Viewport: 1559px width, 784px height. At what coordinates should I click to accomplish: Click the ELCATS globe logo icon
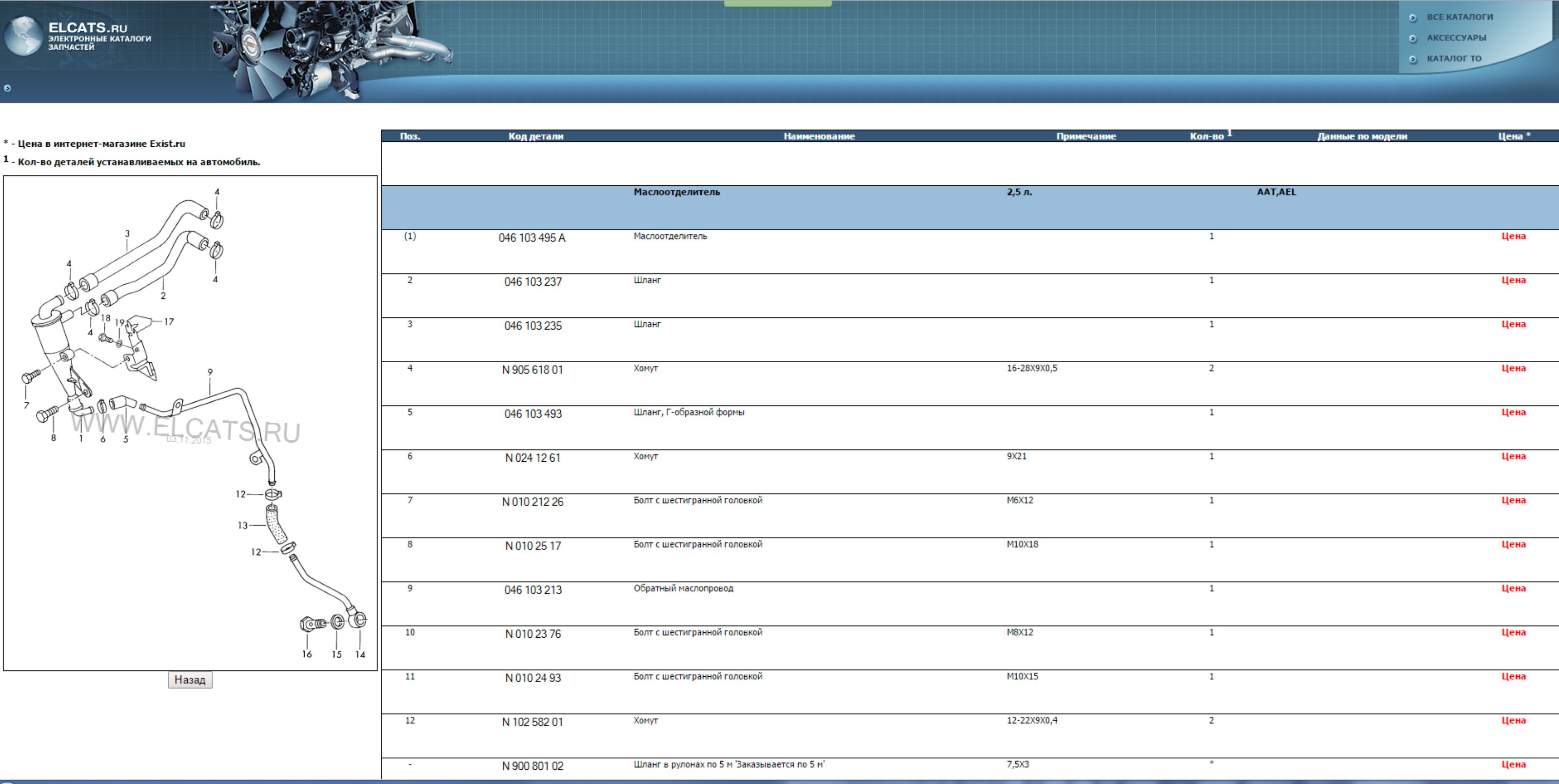click(23, 36)
